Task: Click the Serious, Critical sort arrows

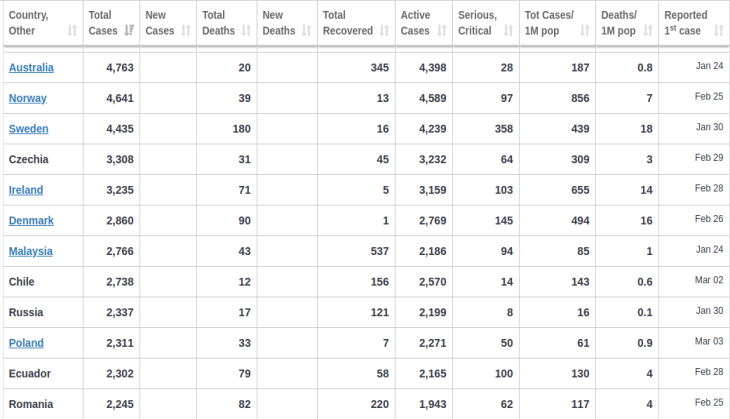Action: 508,31
